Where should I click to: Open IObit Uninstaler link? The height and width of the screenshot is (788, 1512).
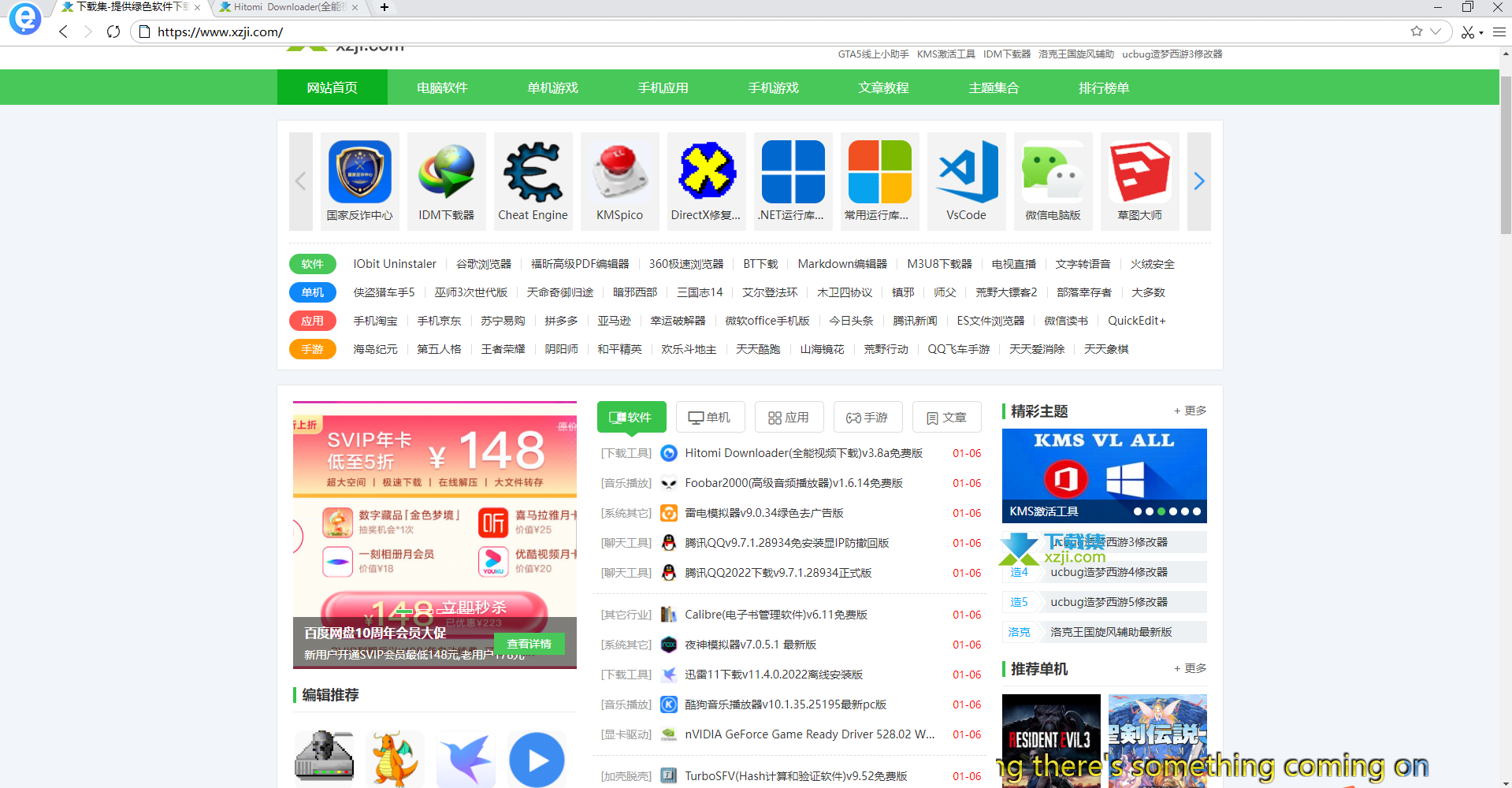pyautogui.click(x=394, y=264)
